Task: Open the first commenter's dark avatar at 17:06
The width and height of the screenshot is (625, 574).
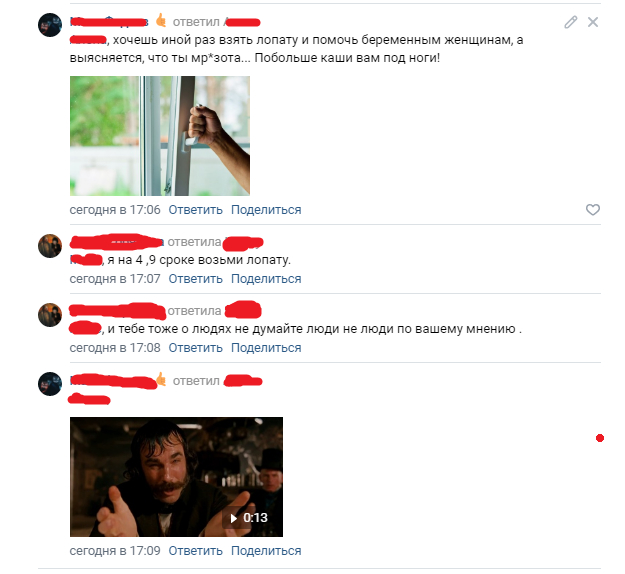Action: pyautogui.click(x=50, y=25)
